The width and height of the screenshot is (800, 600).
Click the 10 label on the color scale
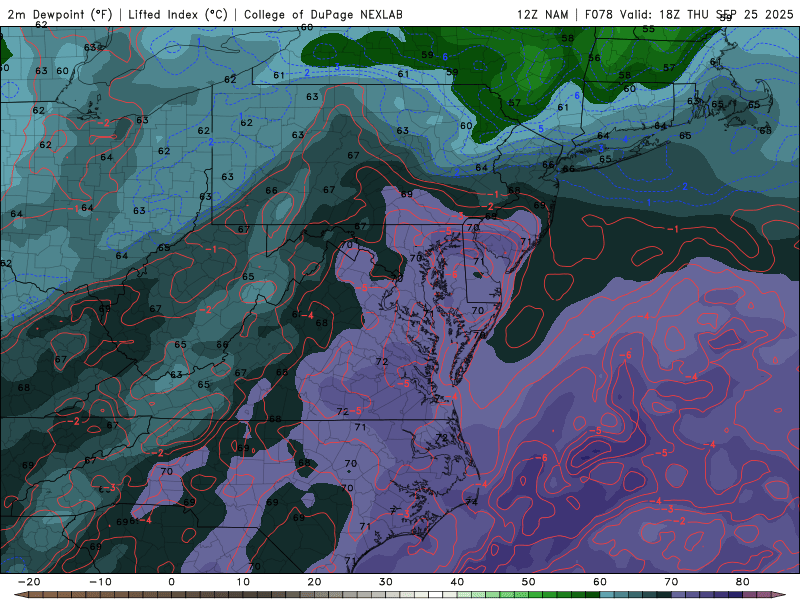pos(243,582)
